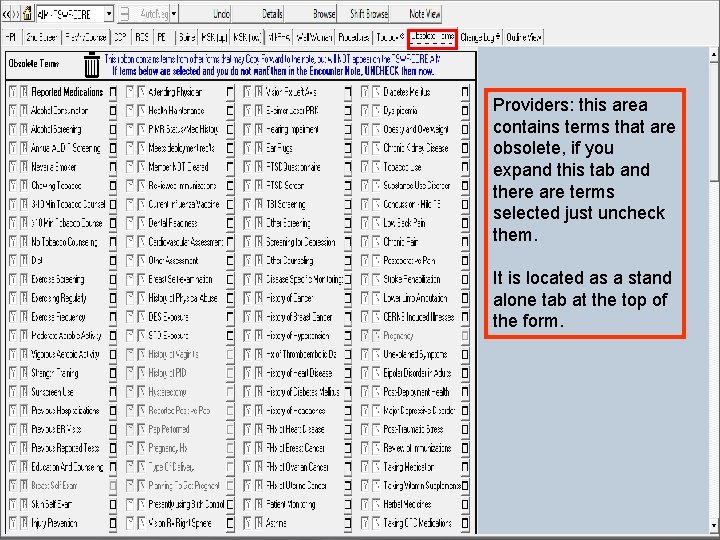The height and width of the screenshot is (540, 720).
Task: Toggle the Y box for PTSD Screen
Action: 248,186
